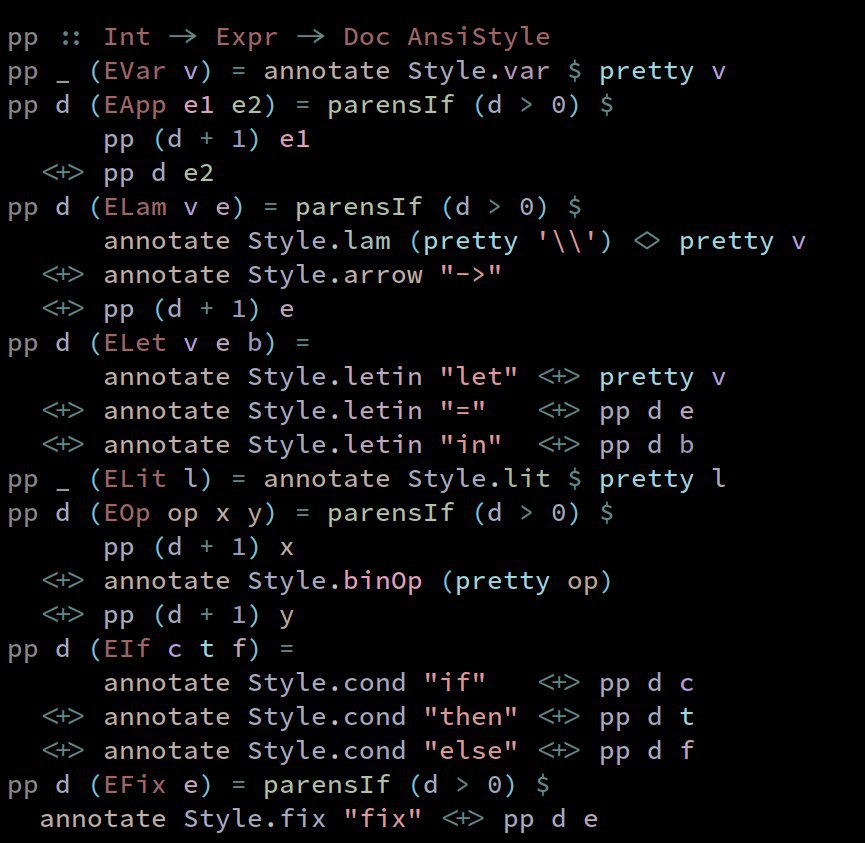865x843 pixels.
Task: Click variable "b" in "pp d b"
Action: 686,445
